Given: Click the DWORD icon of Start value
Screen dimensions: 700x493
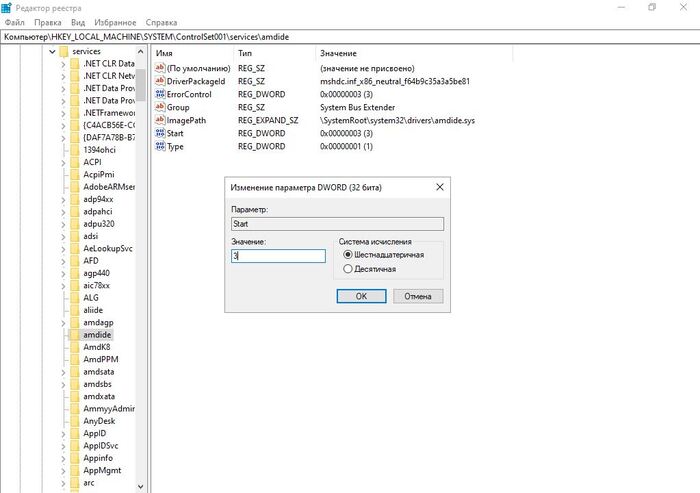Looking at the screenshot, I should 160,133.
